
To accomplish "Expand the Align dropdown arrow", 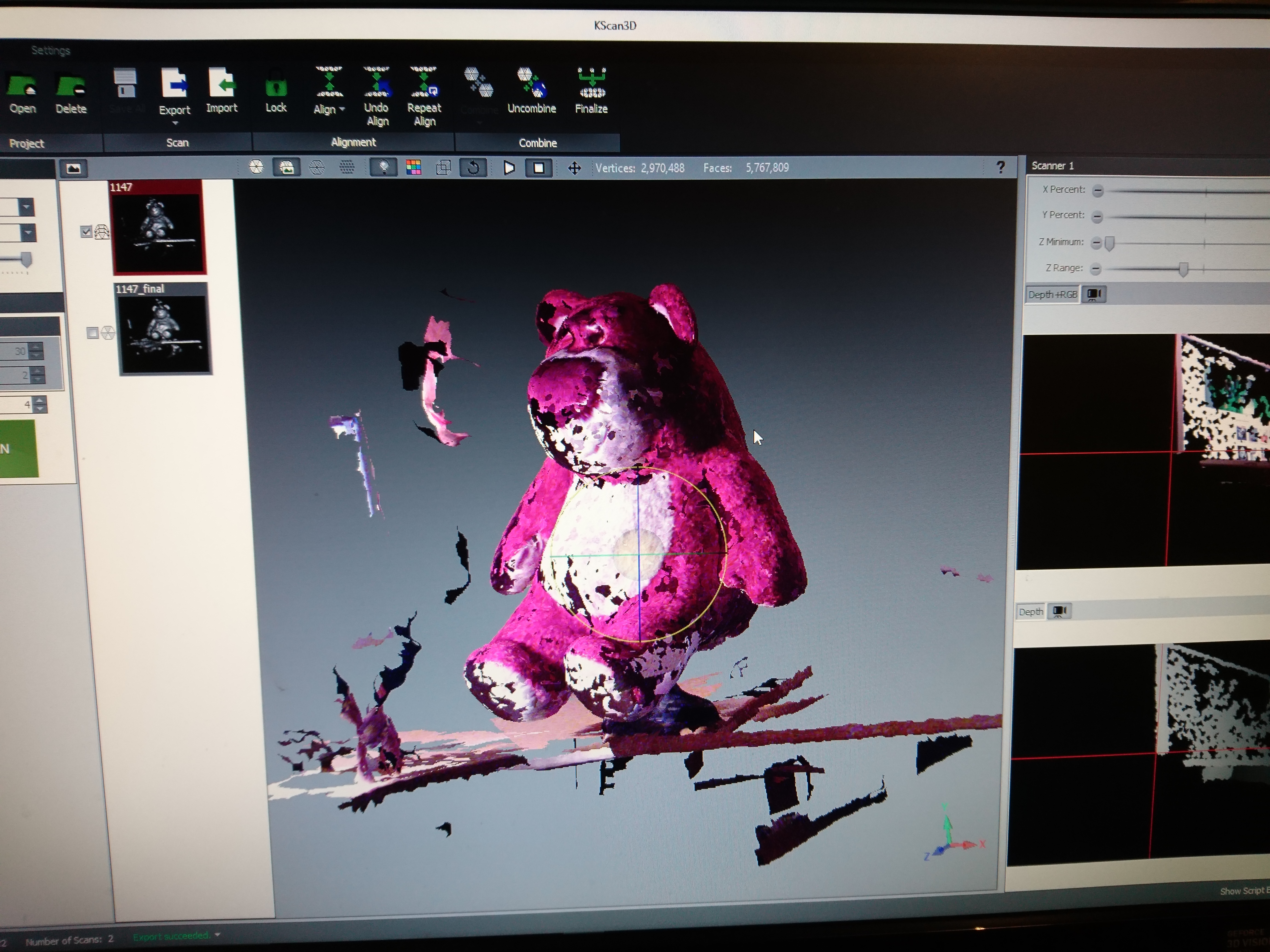I will point(342,109).
